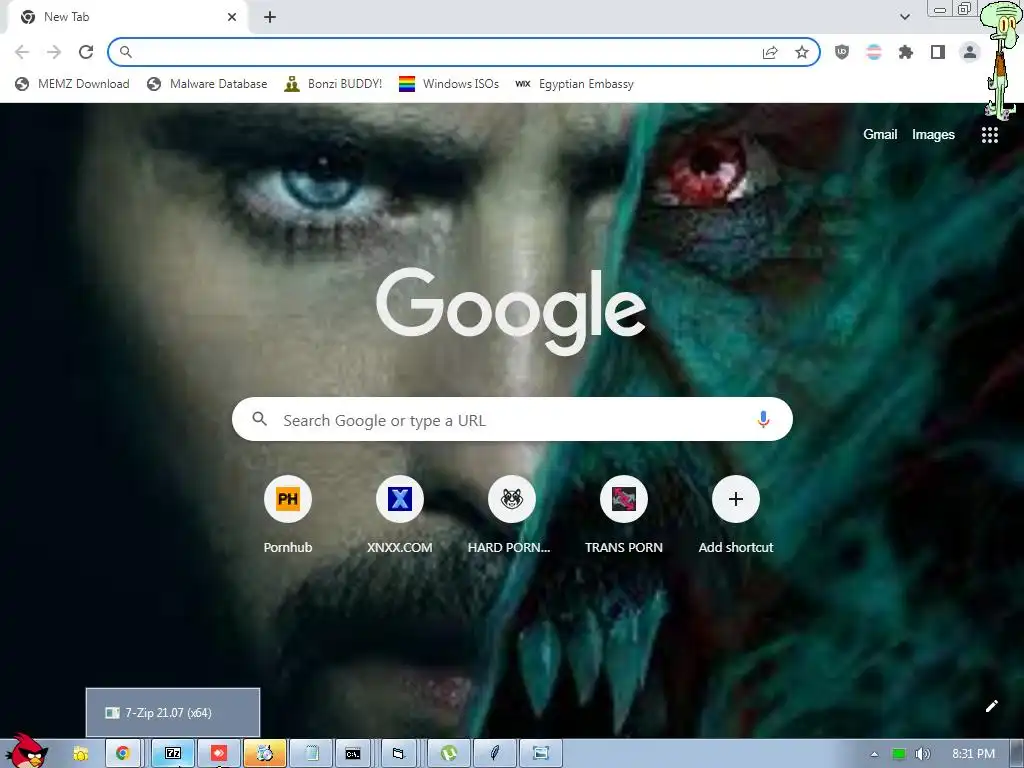Viewport: 1024px width, 768px height.
Task: Open the Malware Database bookmark
Action: click(x=207, y=84)
